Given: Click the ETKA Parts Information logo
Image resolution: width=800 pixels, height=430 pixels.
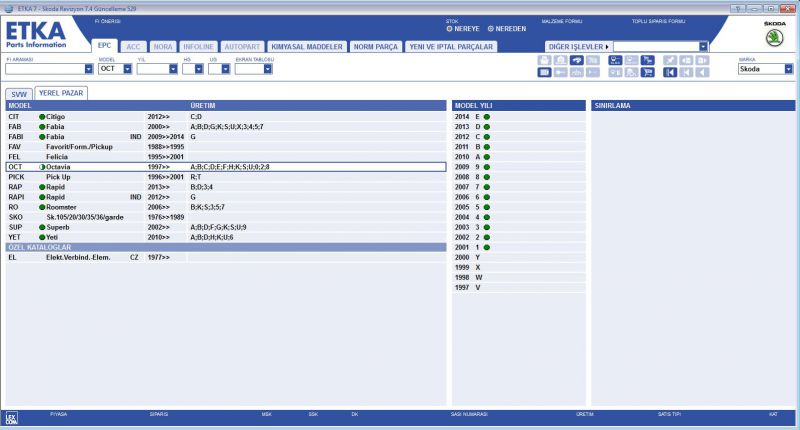Looking at the screenshot, I should [x=36, y=34].
